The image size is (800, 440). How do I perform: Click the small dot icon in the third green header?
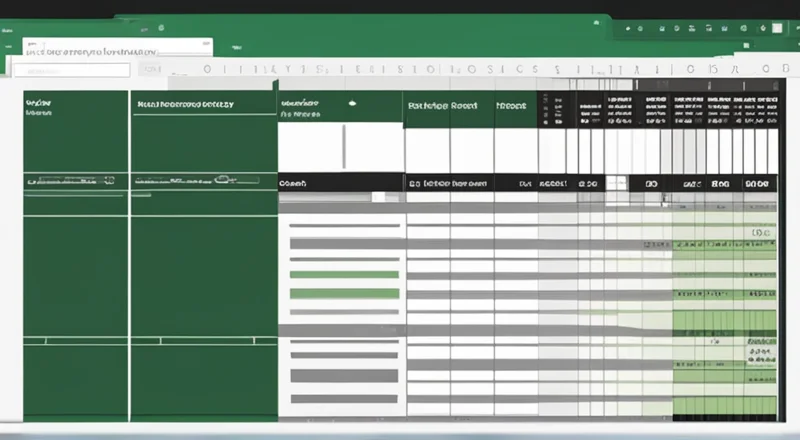(x=351, y=103)
